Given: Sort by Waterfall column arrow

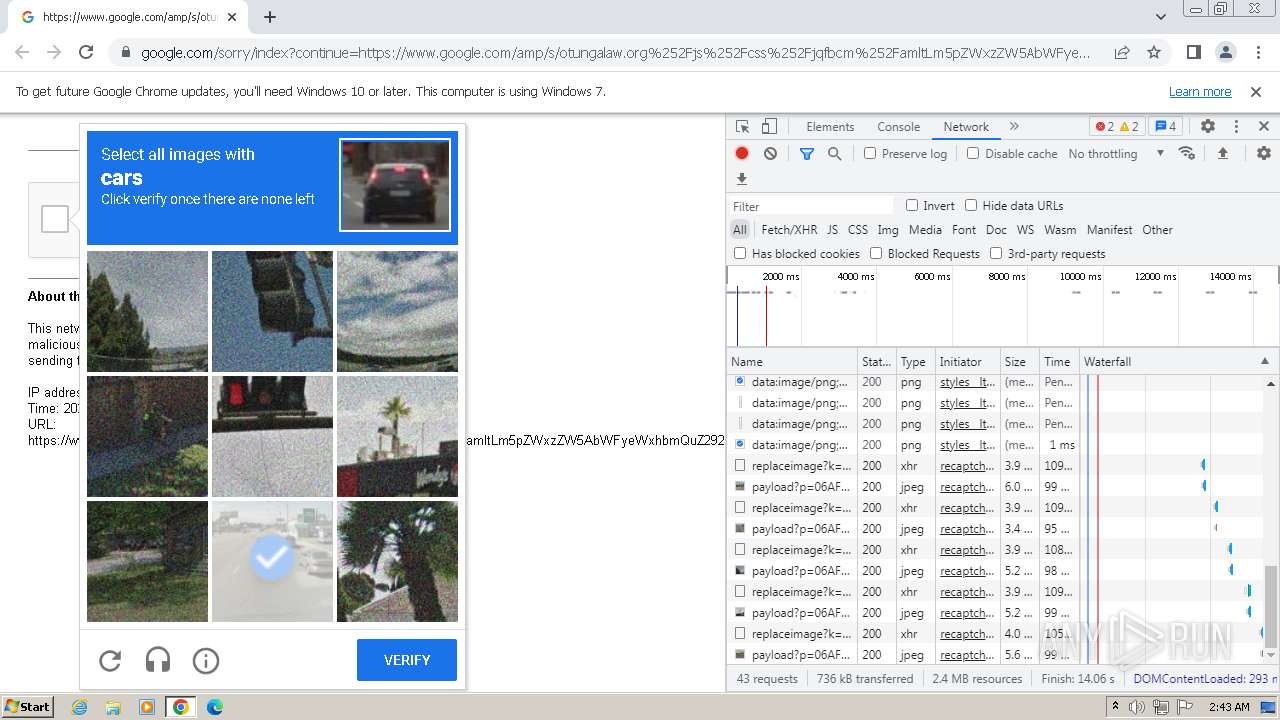Looking at the screenshot, I should 1264,361.
